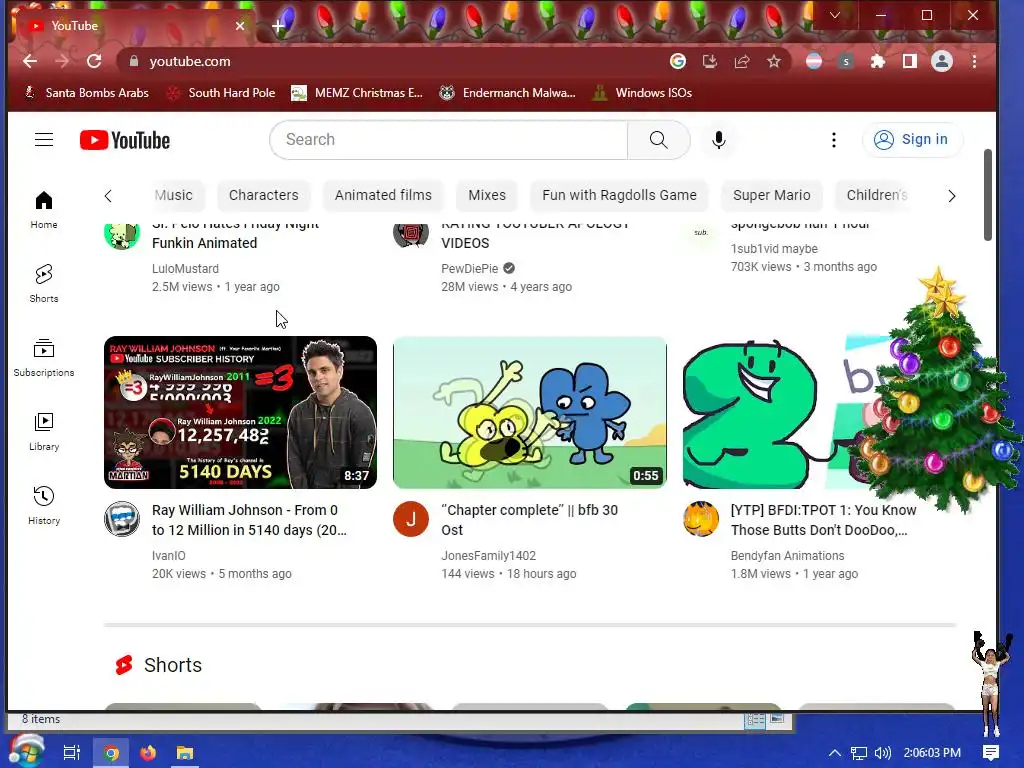Open JonesFamily1402 channel avatar
The width and height of the screenshot is (1024, 768).
click(411, 519)
